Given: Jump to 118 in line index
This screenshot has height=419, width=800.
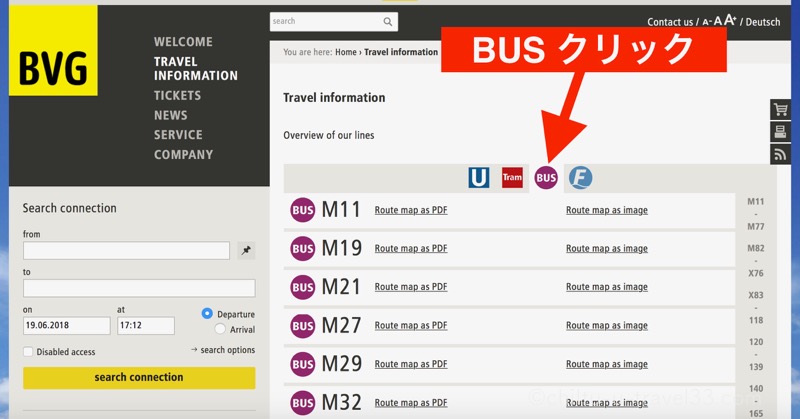Looking at the screenshot, I should click(x=756, y=321).
